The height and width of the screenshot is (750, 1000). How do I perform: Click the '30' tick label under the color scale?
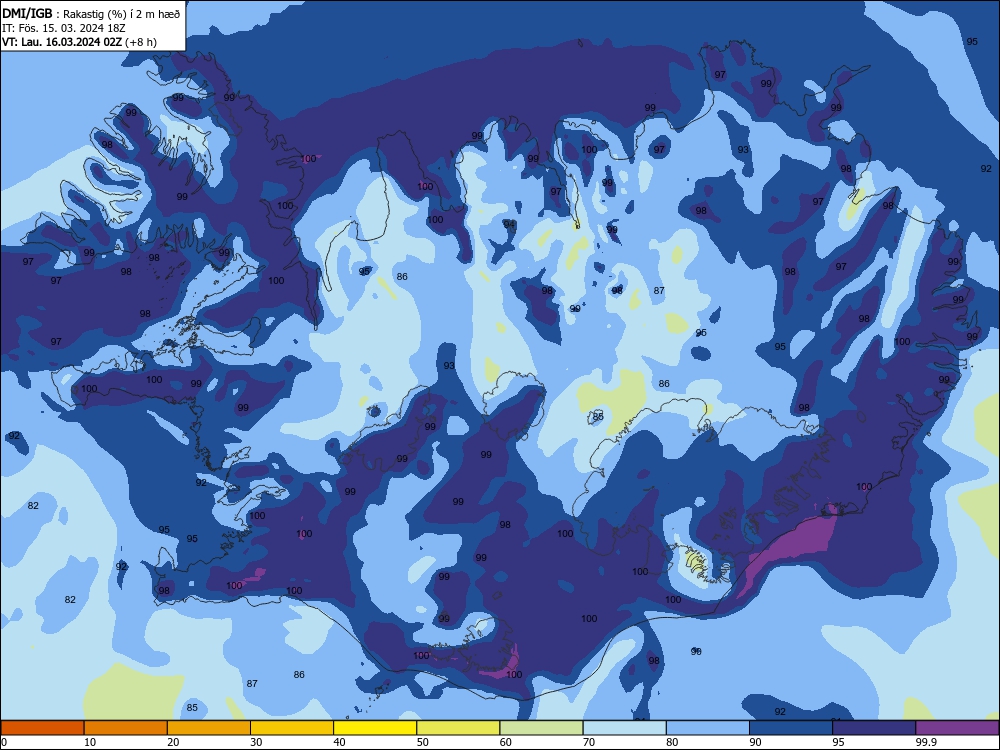click(256, 742)
